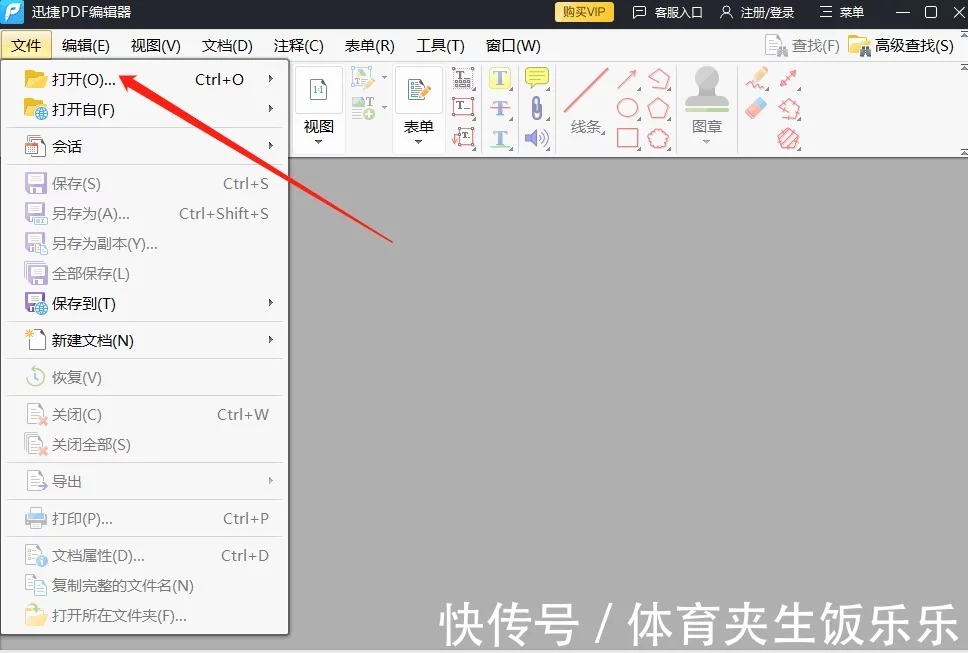Expand the 打开自(F) submenu arrow
The image size is (968, 653).
coord(270,109)
